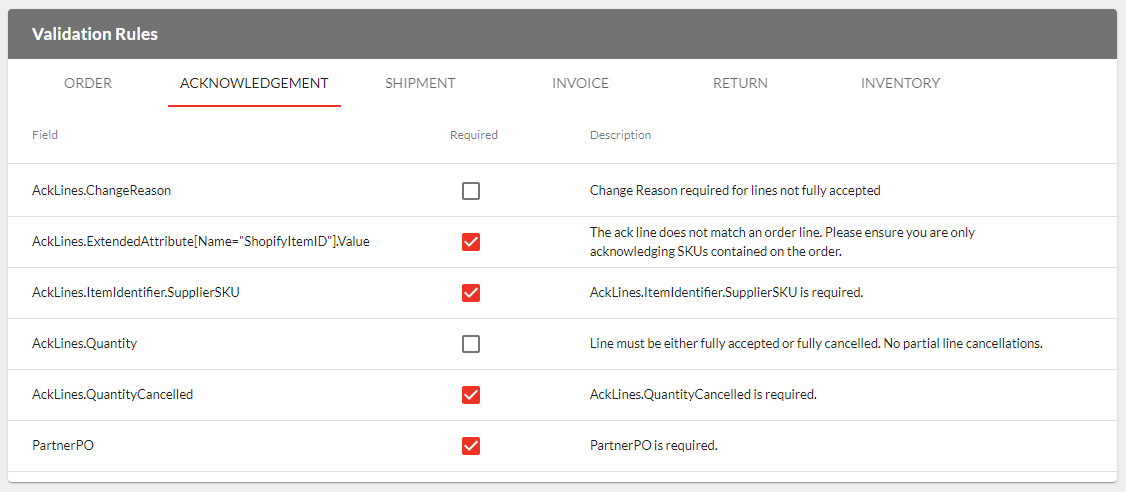Click the Description column header
This screenshot has width=1126, height=492.
click(620, 135)
